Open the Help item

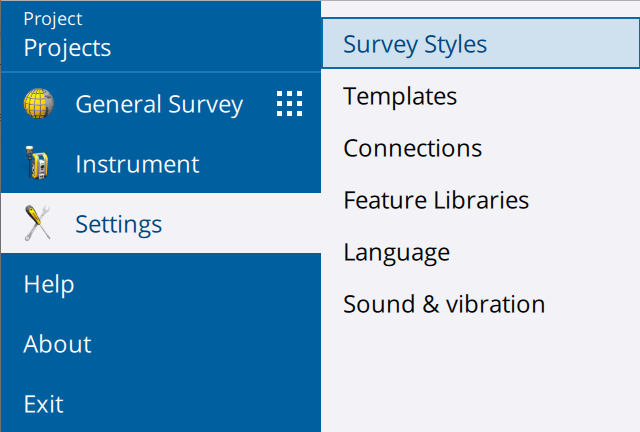[49, 284]
